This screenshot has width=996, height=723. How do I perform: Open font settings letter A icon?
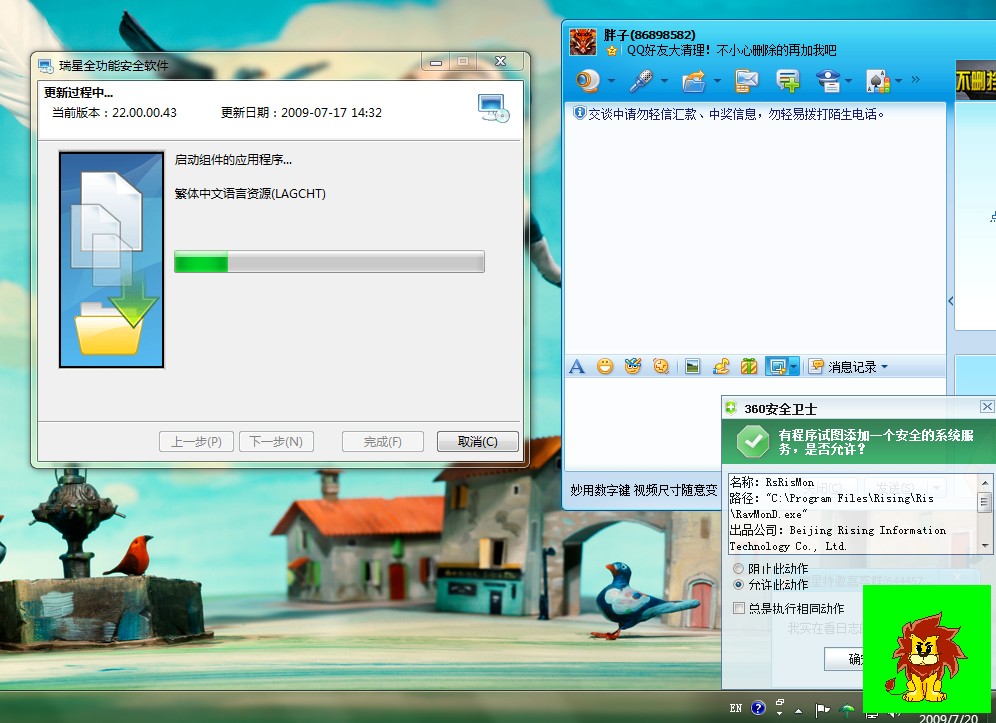[x=577, y=367]
